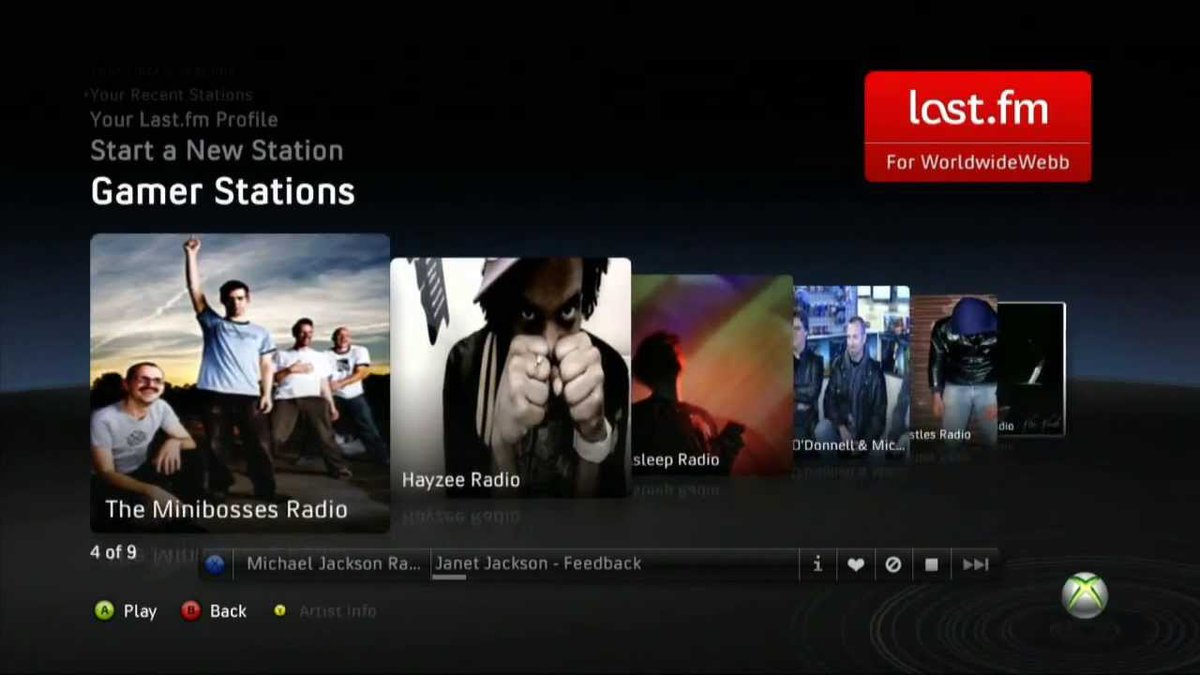Image resolution: width=1200 pixels, height=675 pixels.
Task: Go to Your Last.fm Profile
Action: coord(184,120)
